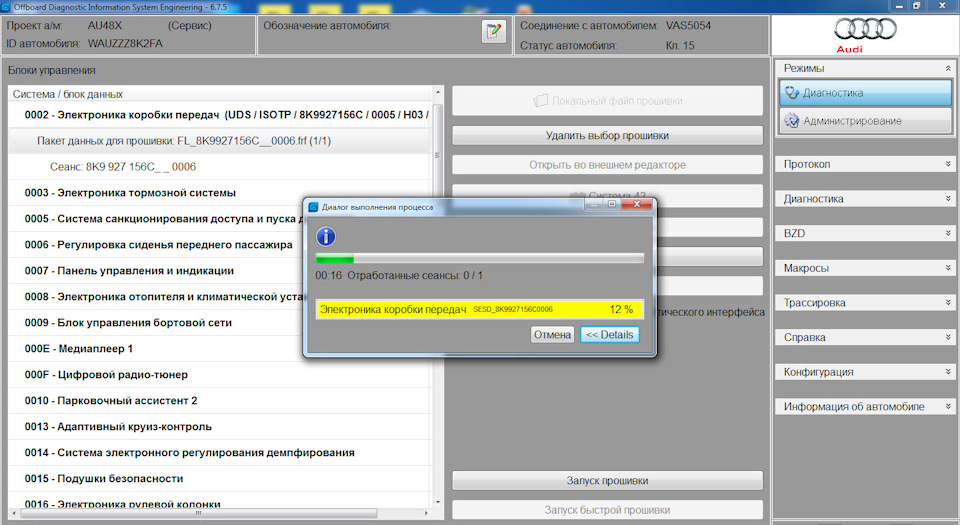Select 0003 - Электроника тормозной системы

tap(220, 193)
